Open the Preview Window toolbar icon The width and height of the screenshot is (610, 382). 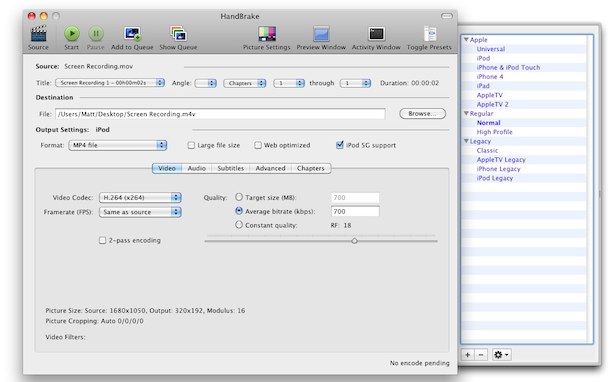321,34
